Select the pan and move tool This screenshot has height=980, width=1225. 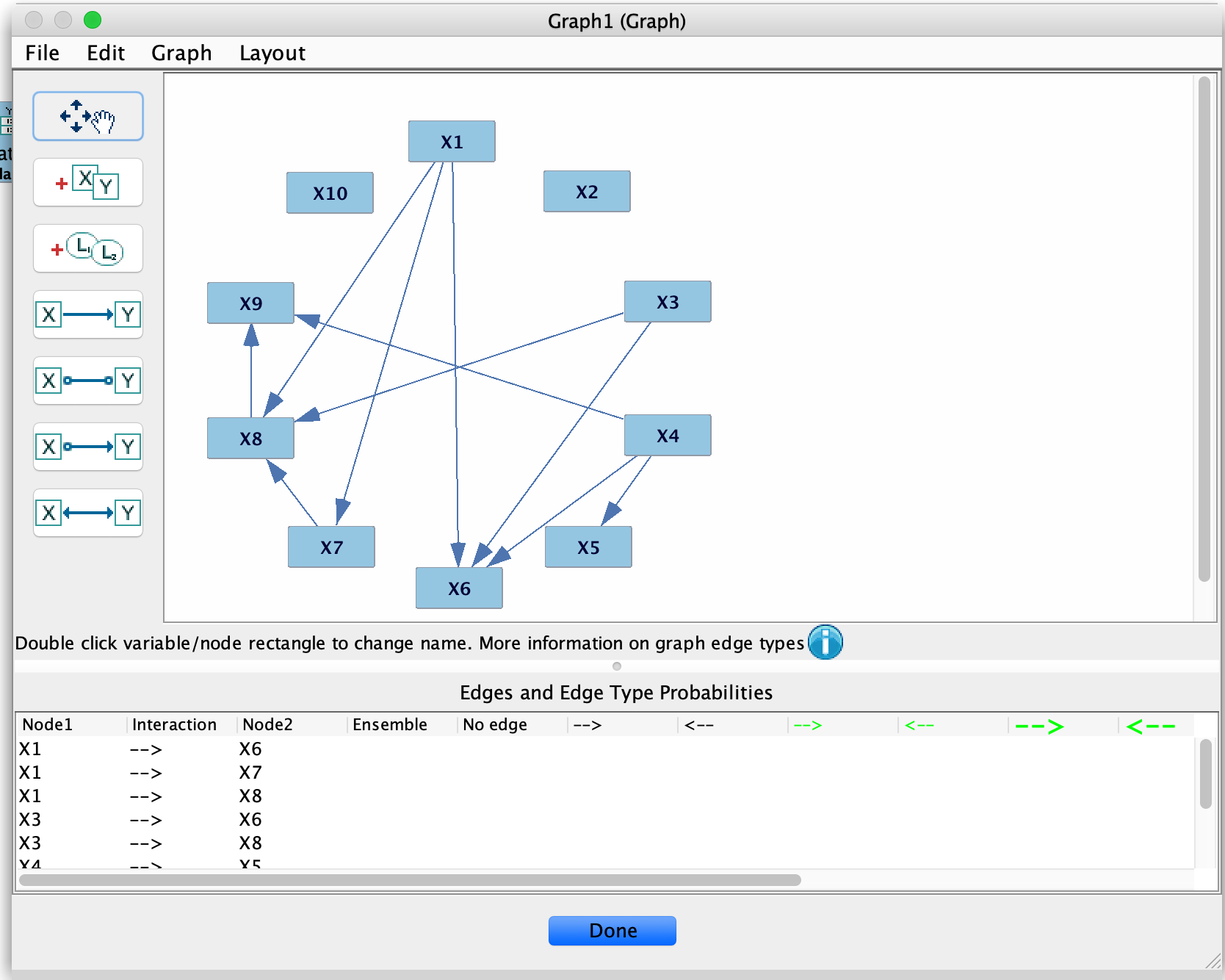point(87,115)
